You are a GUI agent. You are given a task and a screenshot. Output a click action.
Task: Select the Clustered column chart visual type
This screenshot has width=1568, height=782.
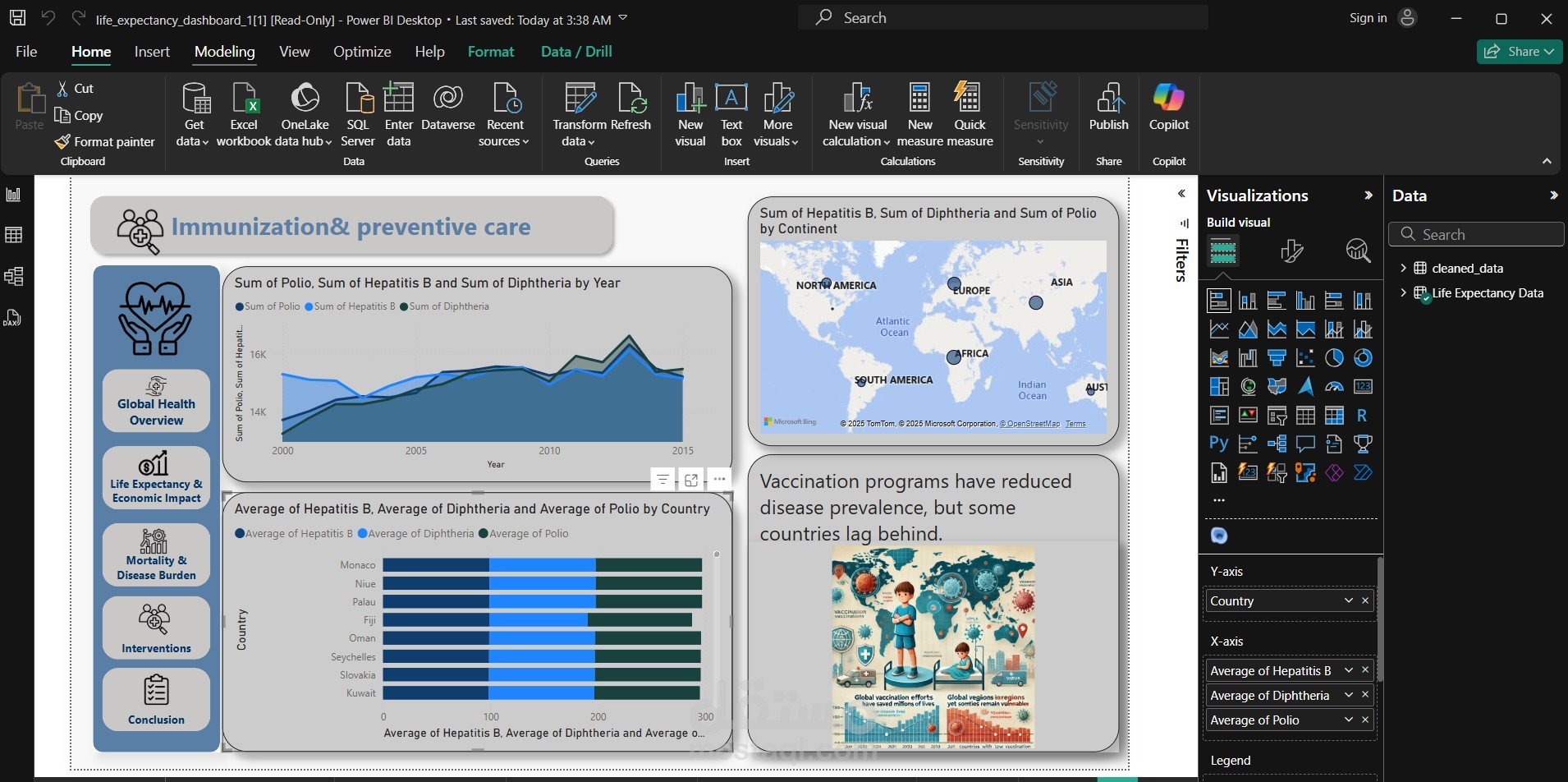pos(1305,301)
